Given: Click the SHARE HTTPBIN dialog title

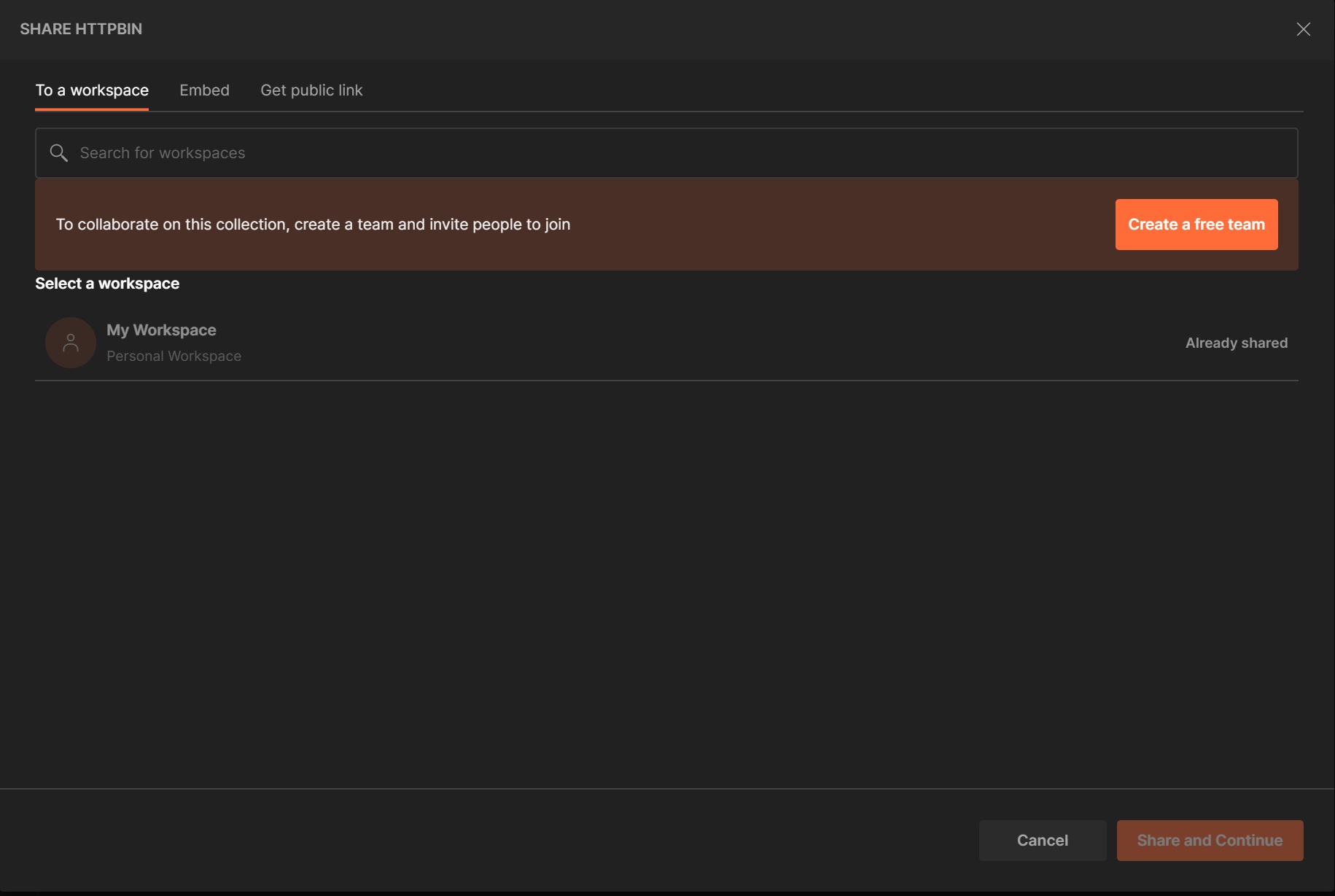Looking at the screenshot, I should 81,29.
